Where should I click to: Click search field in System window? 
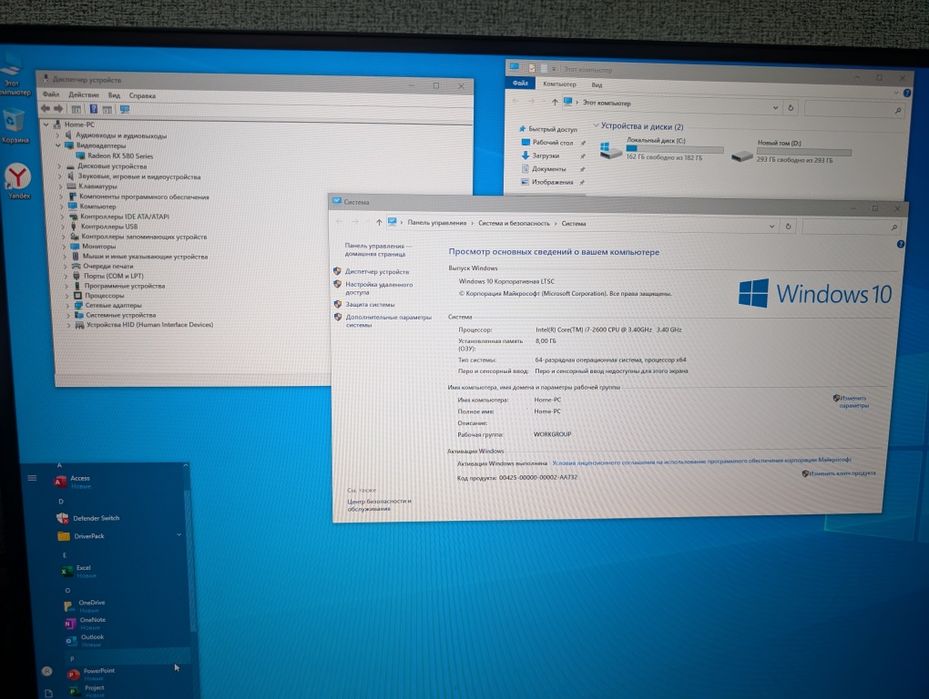point(852,227)
